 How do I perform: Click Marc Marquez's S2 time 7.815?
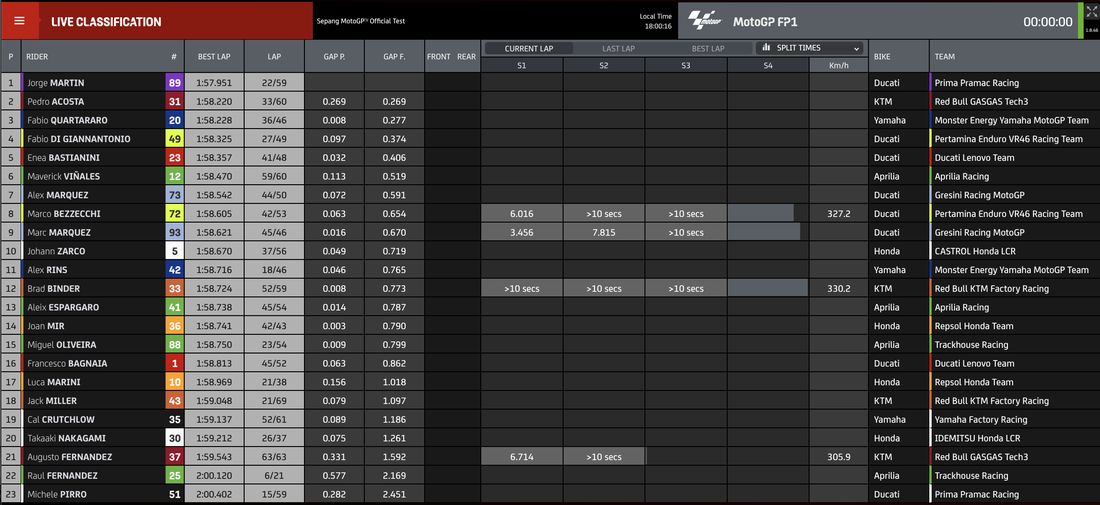click(x=604, y=232)
